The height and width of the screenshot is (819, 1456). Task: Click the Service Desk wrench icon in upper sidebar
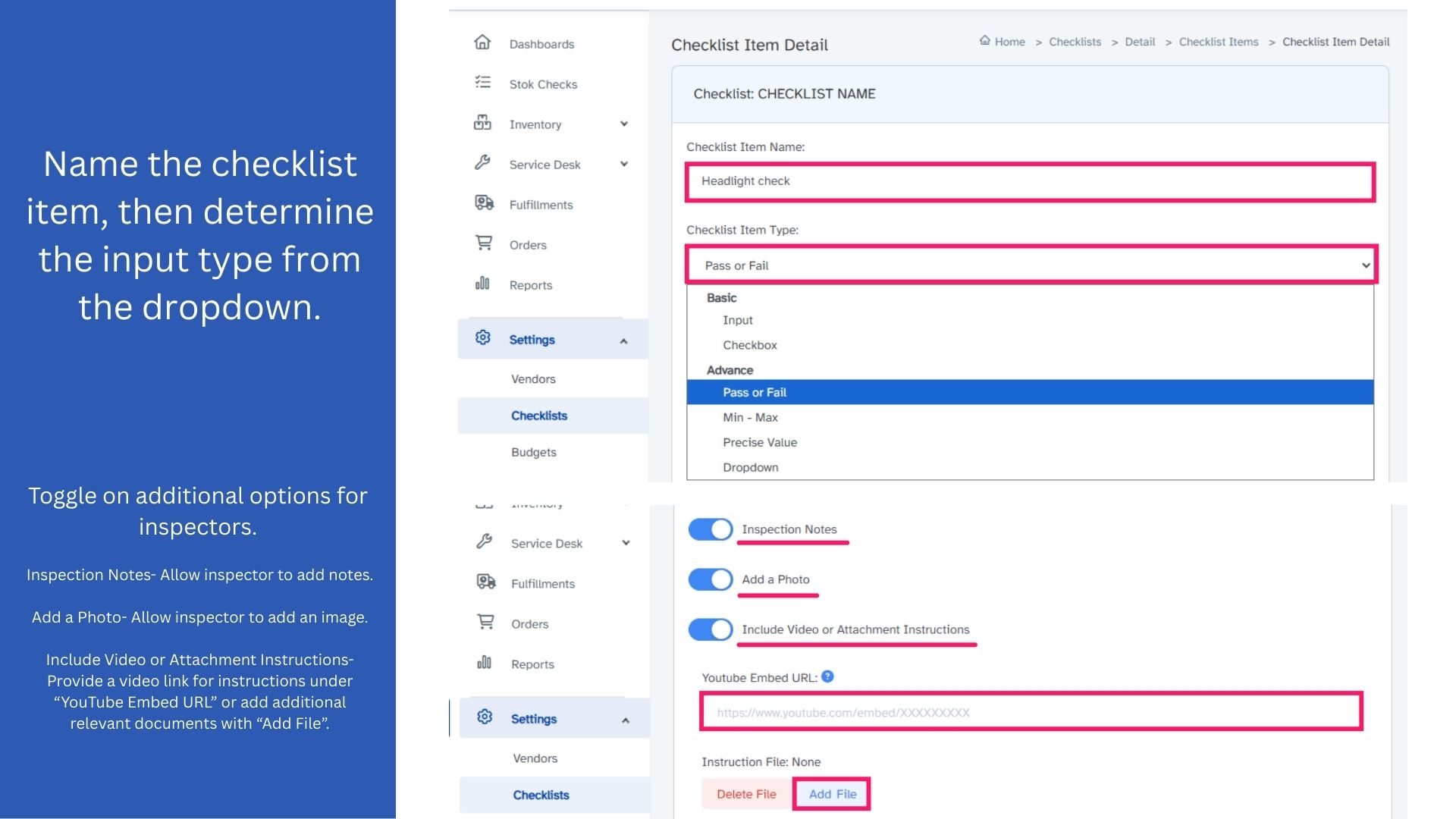point(482,163)
